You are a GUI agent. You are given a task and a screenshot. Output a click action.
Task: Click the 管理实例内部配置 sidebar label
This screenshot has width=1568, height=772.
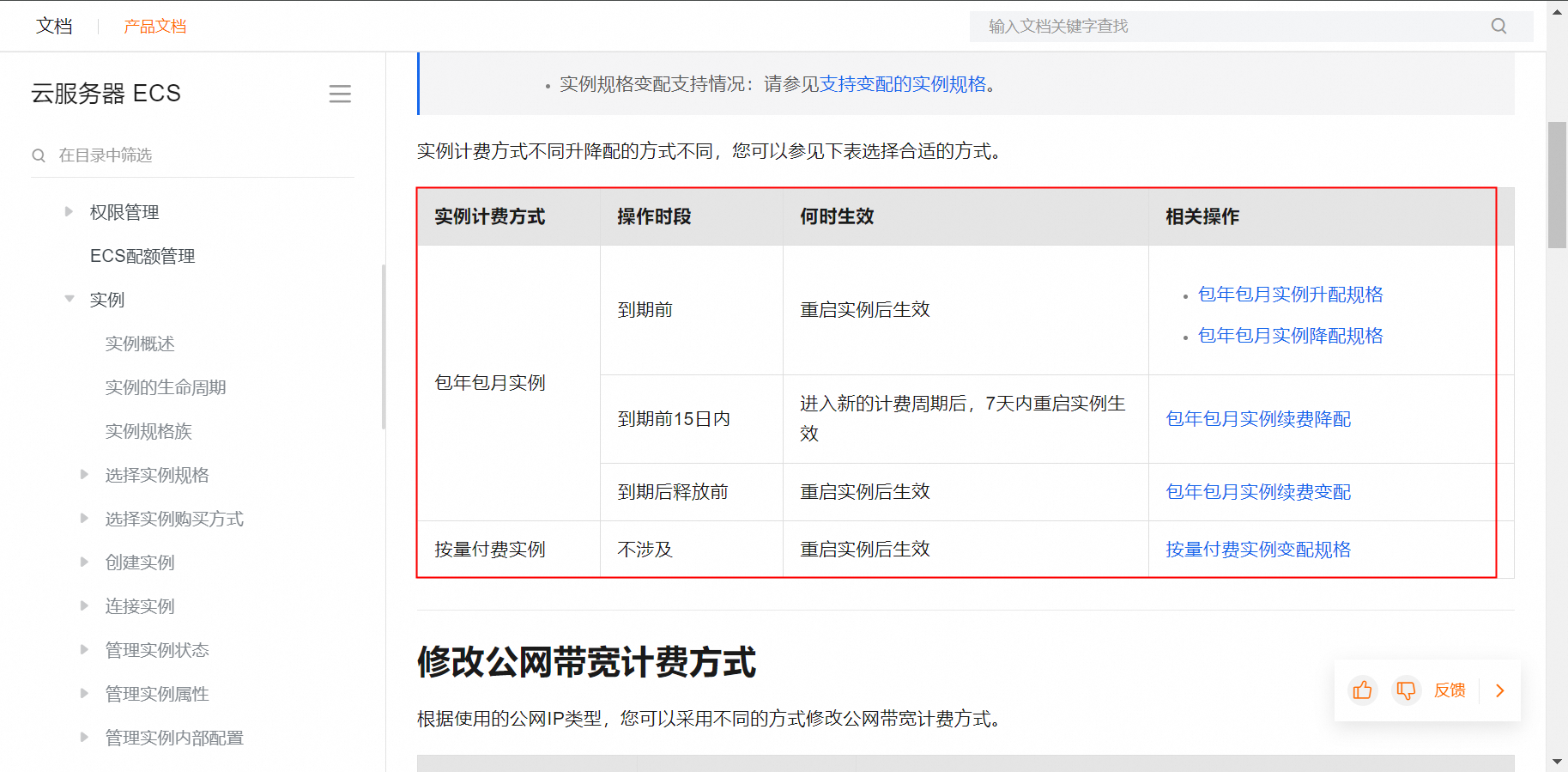(x=174, y=738)
